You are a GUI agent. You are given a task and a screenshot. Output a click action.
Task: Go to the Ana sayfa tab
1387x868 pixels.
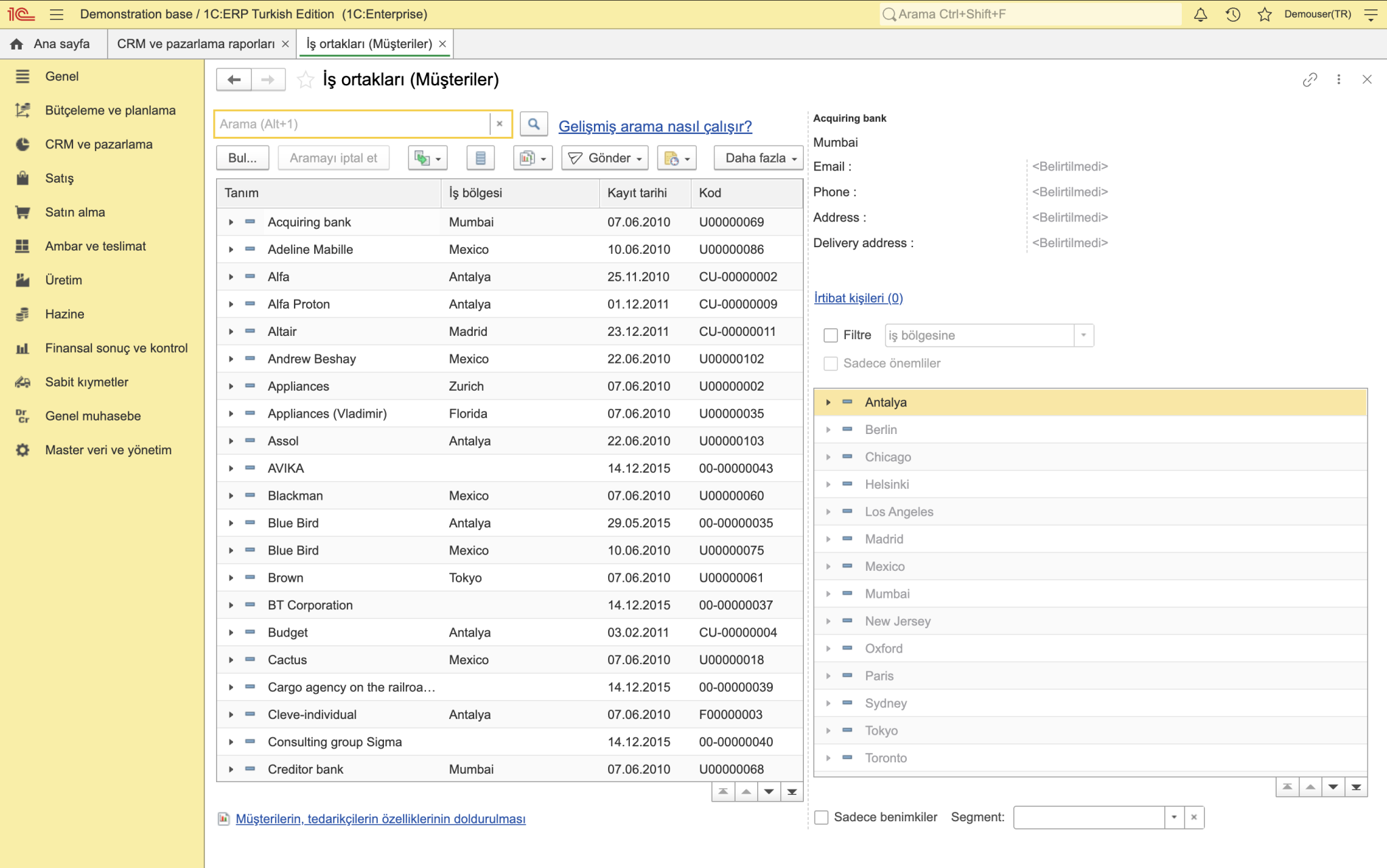(x=51, y=44)
